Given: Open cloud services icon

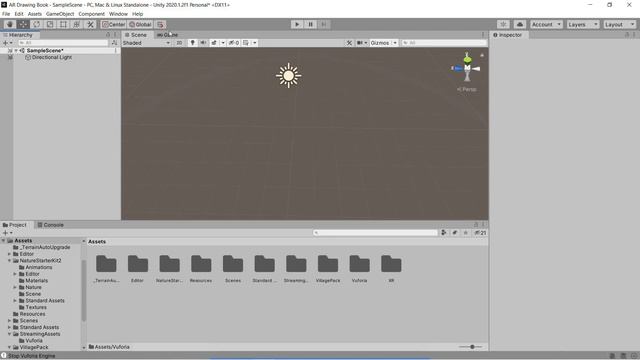Looking at the screenshot, I should (520, 24).
